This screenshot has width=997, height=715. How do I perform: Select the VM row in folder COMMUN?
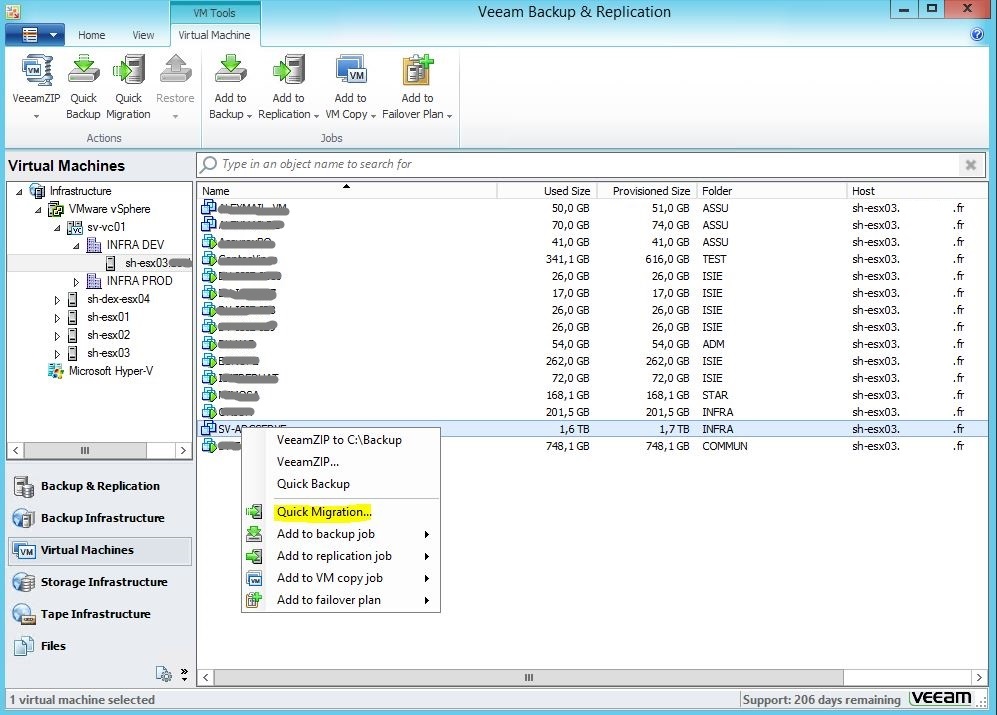pos(592,446)
